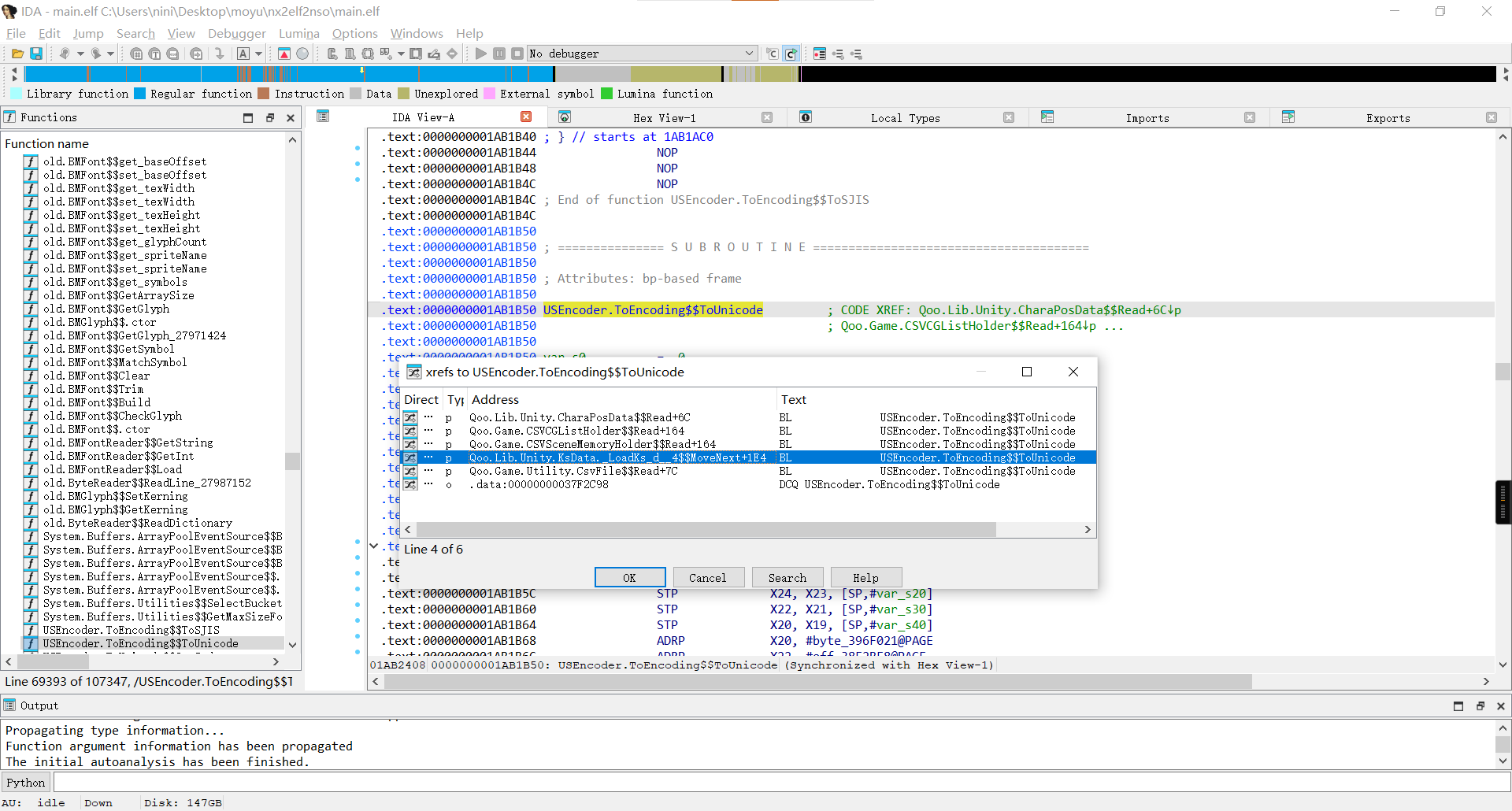Open the Jump menu
This screenshot has width=1512, height=811.
[x=88, y=33]
